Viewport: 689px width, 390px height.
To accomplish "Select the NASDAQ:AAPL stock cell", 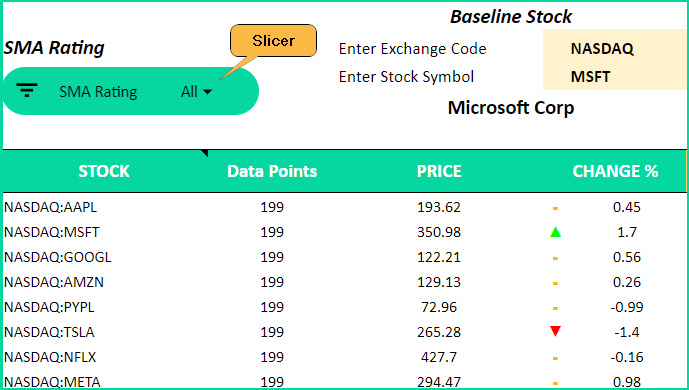I will coord(50,207).
